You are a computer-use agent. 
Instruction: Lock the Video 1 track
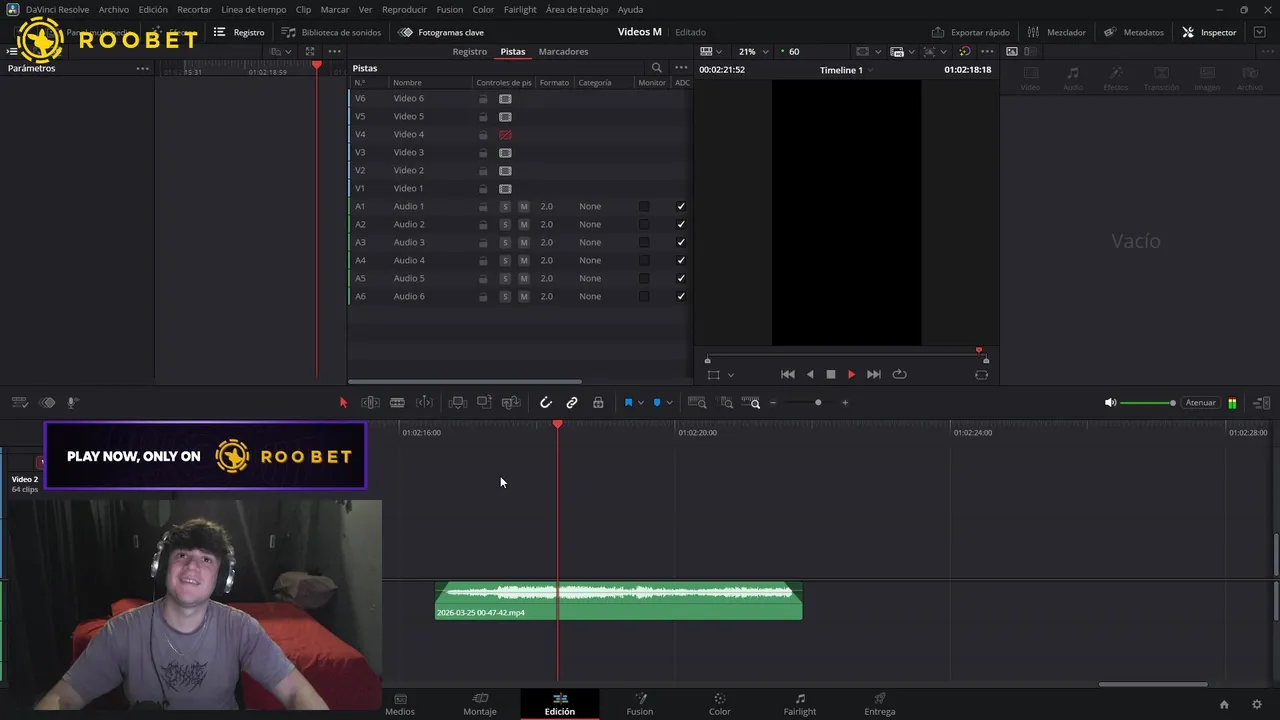[483, 189]
